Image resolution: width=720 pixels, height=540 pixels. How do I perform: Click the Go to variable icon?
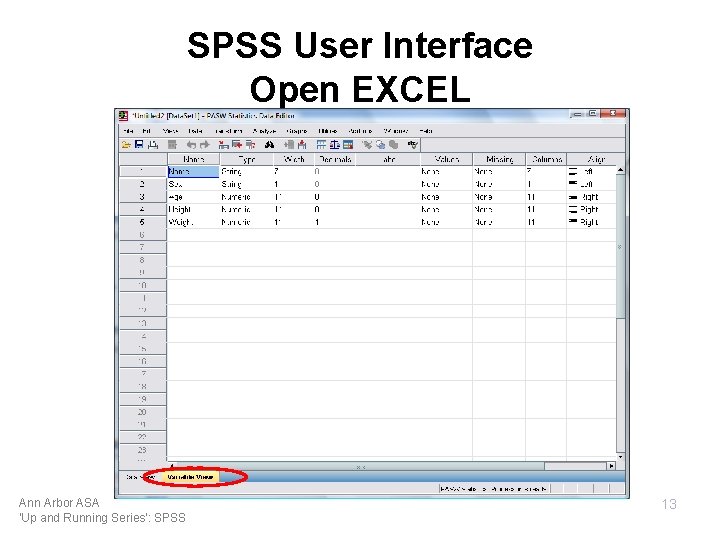click(237, 145)
